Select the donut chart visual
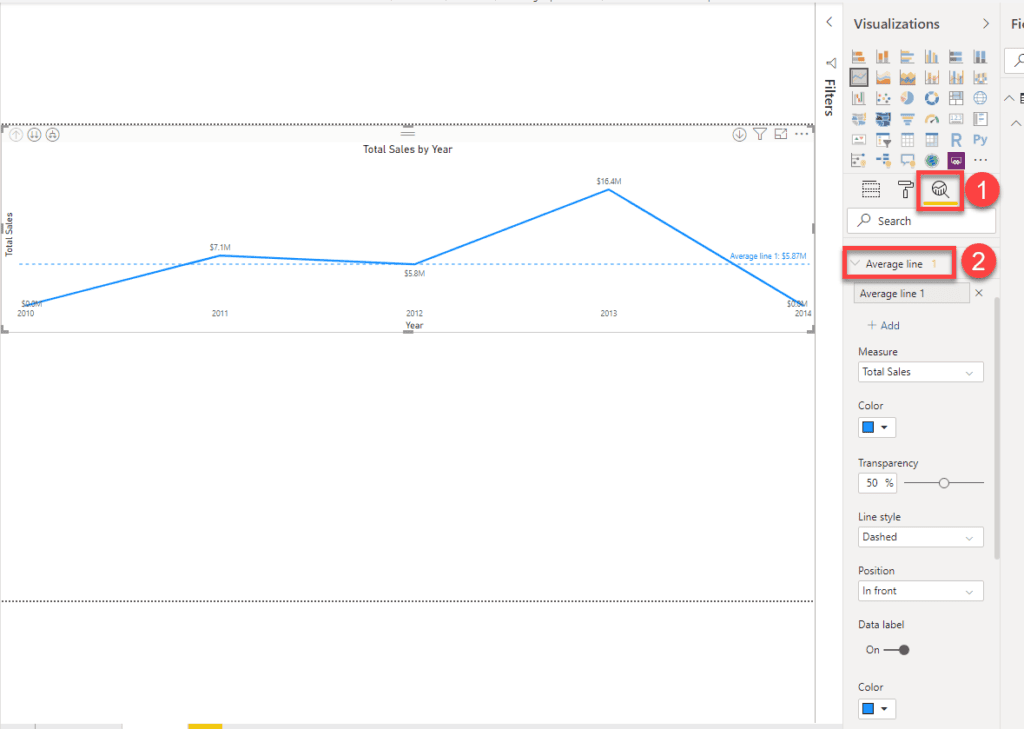The image size is (1024, 729). [x=931, y=98]
